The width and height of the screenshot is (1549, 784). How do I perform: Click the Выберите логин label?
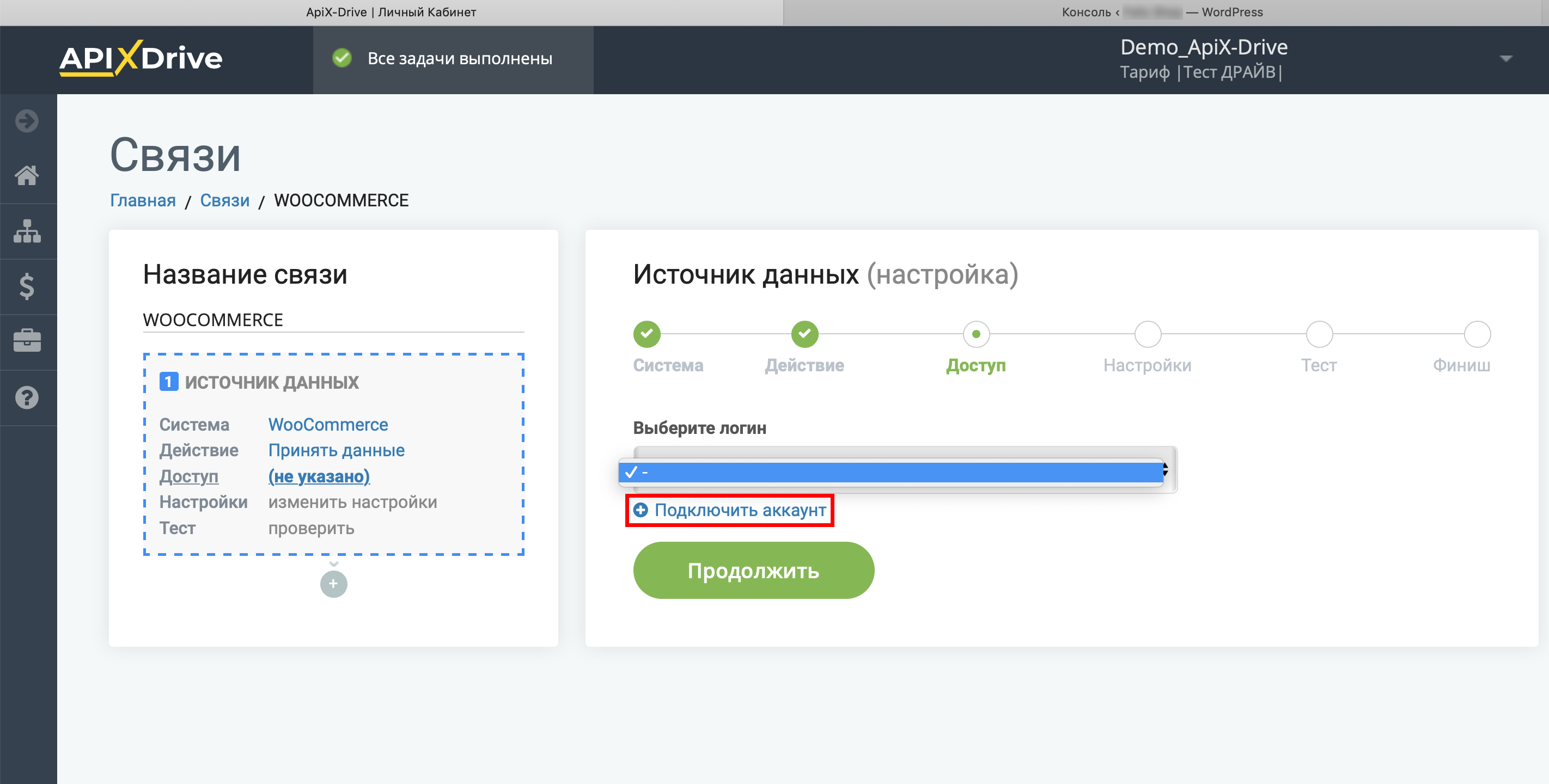[x=700, y=427]
